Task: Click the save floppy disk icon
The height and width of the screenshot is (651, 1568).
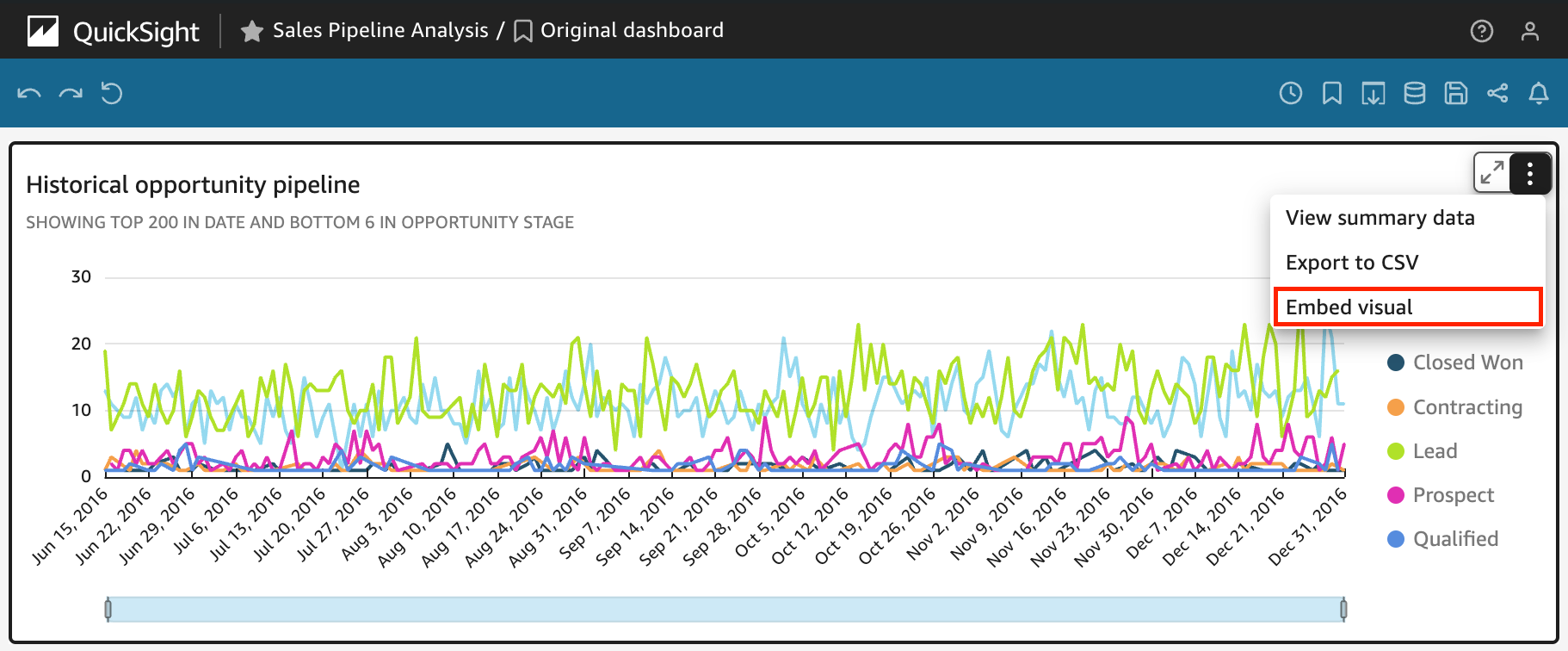Action: [x=1456, y=93]
